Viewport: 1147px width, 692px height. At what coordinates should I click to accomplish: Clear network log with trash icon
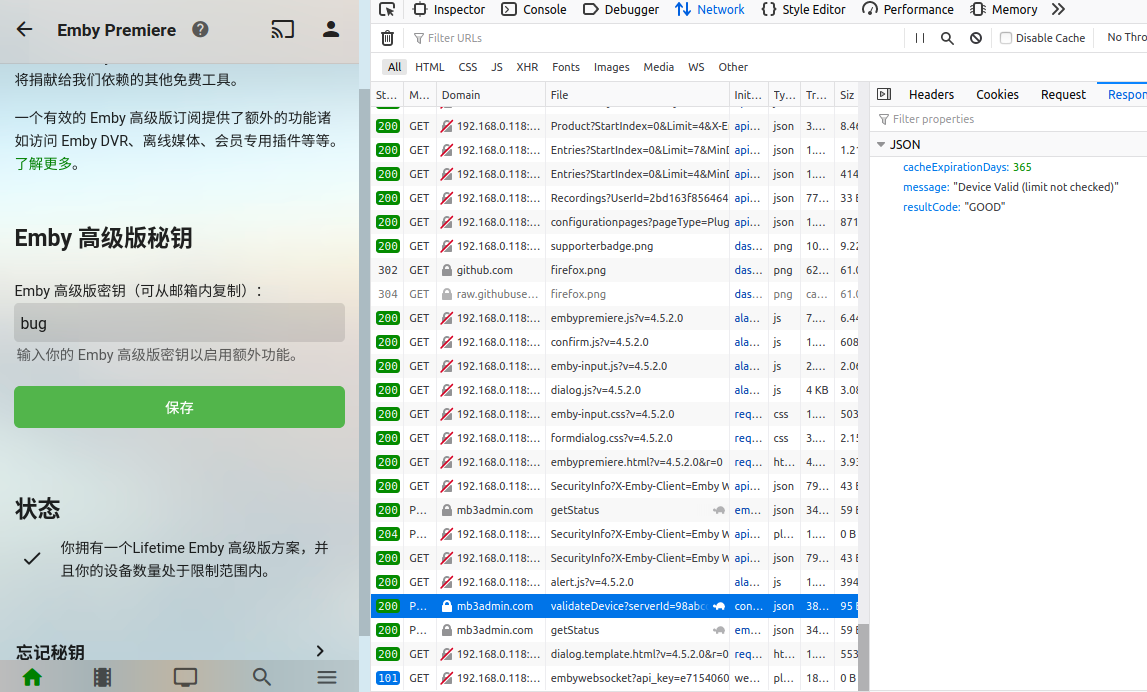pyautogui.click(x=388, y=38)
